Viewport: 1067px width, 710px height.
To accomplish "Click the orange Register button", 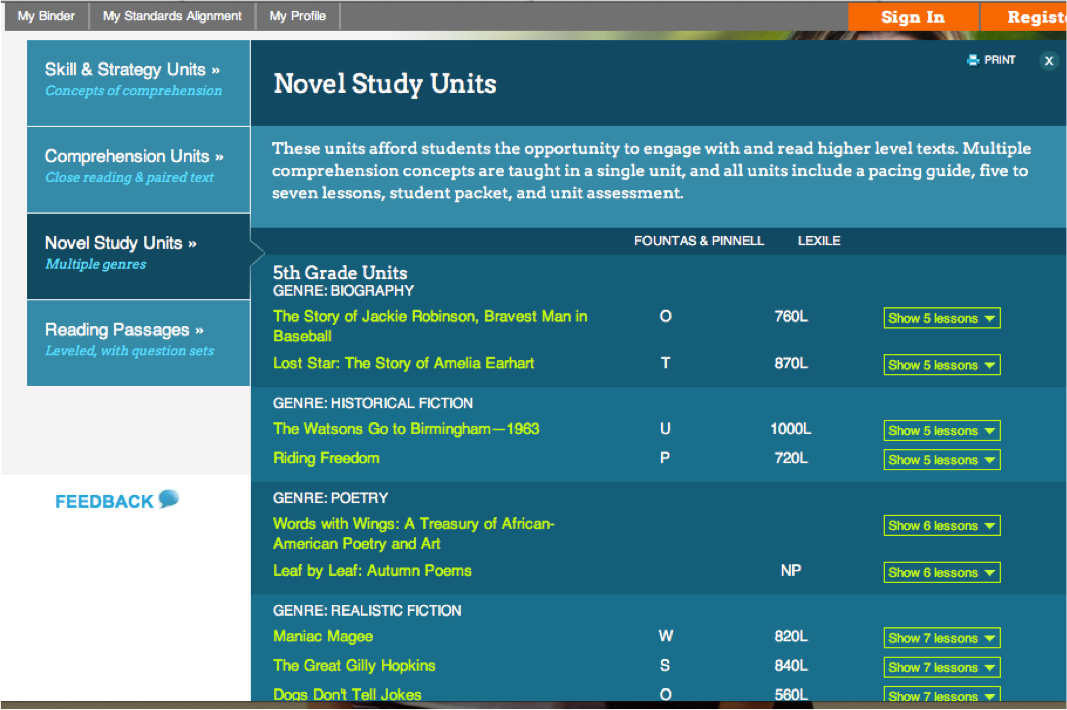I will (x=1024, y=17).
